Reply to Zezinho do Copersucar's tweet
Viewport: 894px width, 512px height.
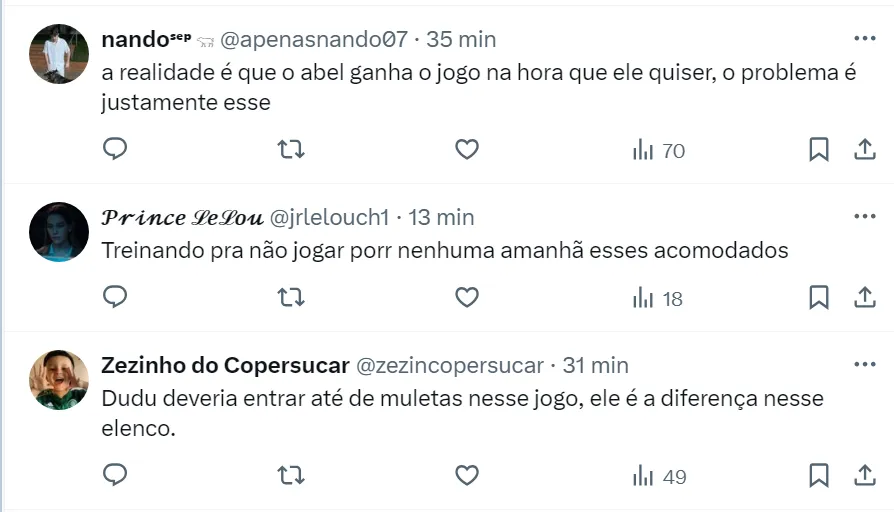click(x=115, y=475)
